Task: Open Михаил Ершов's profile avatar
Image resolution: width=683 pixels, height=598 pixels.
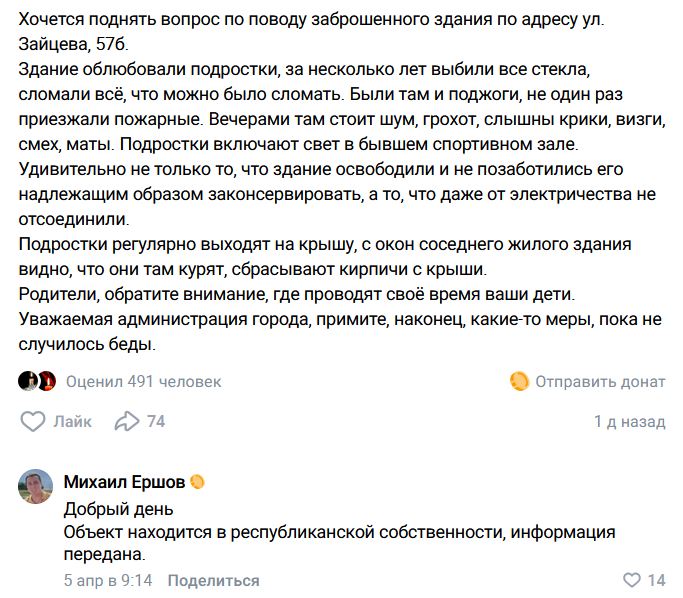Action: (35, 486)
